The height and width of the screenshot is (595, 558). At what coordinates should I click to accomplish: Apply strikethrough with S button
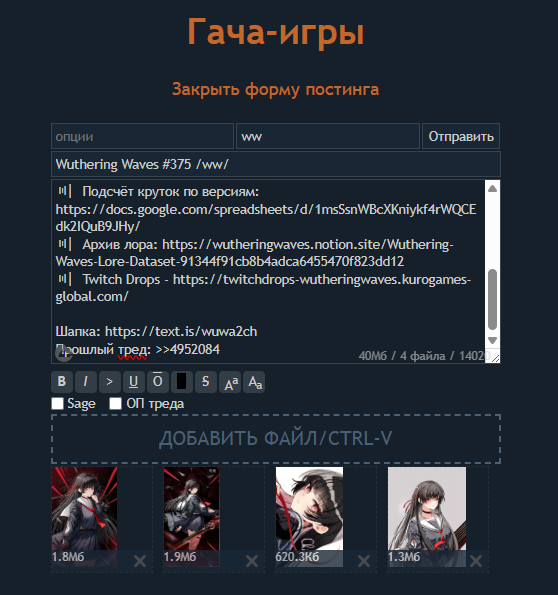[x=205, y=381]
